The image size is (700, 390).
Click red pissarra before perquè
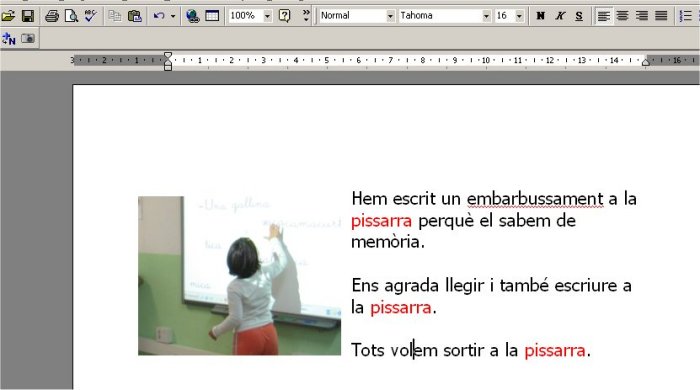point(381,221)
